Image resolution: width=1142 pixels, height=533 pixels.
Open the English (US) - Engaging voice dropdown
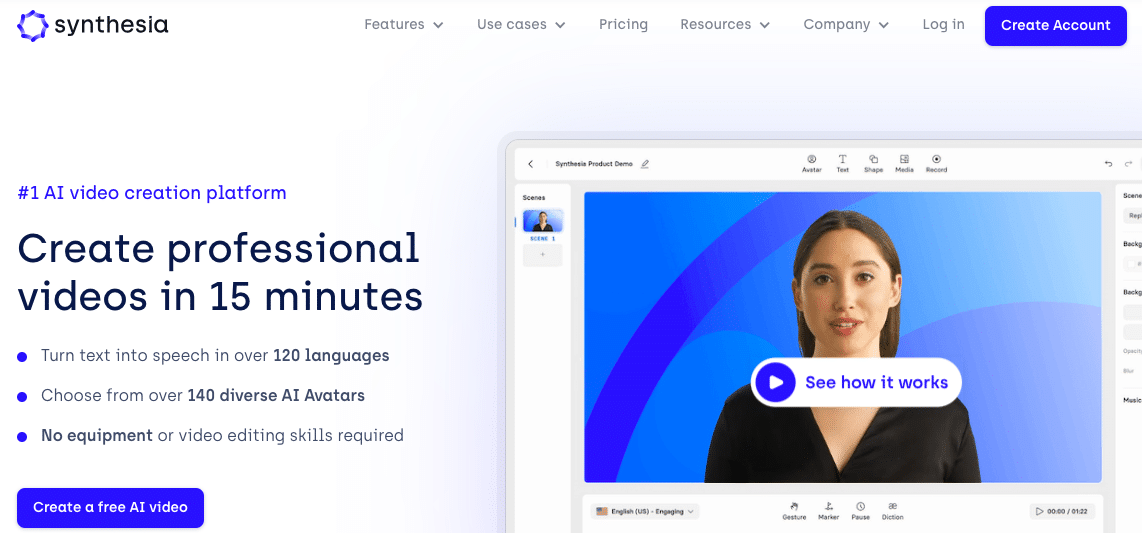click(x=645, y=511)
